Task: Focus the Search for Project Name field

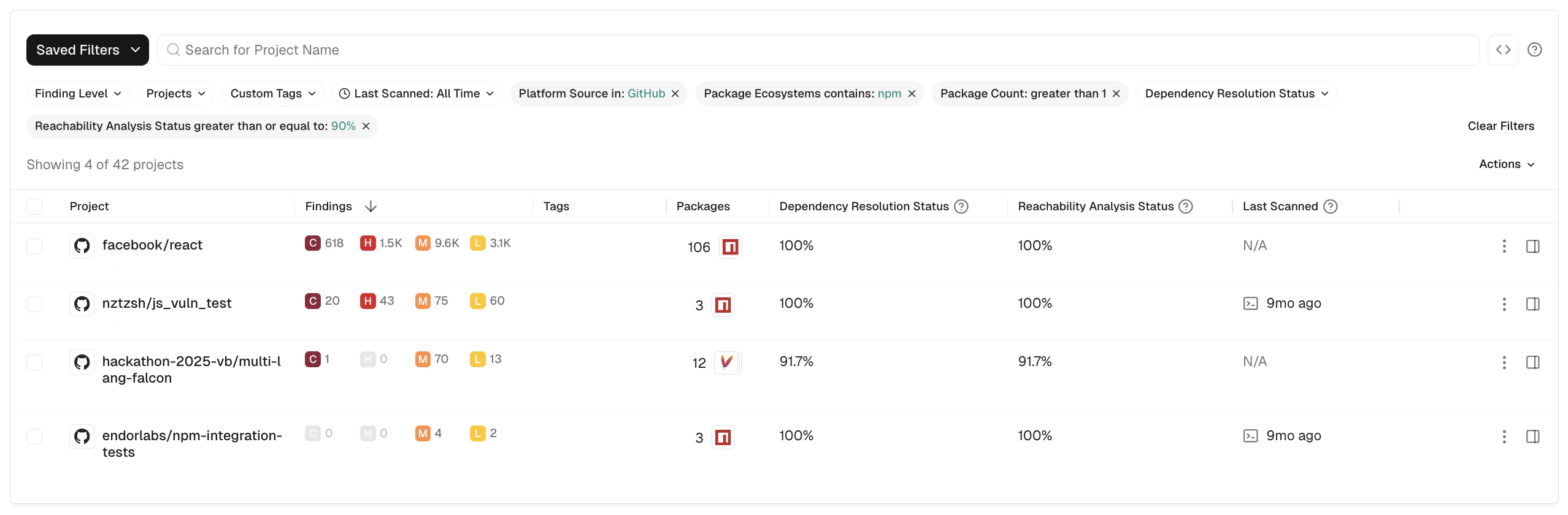Action: point(818,50)
